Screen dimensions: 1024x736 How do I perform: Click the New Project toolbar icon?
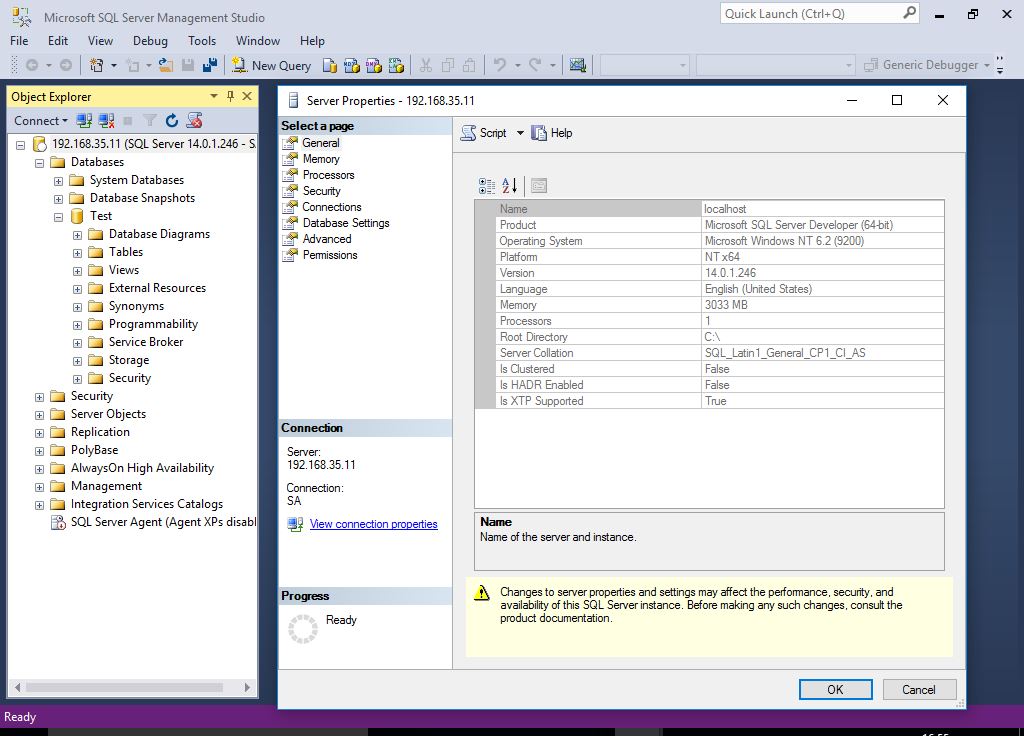click(x=97, y=65)
